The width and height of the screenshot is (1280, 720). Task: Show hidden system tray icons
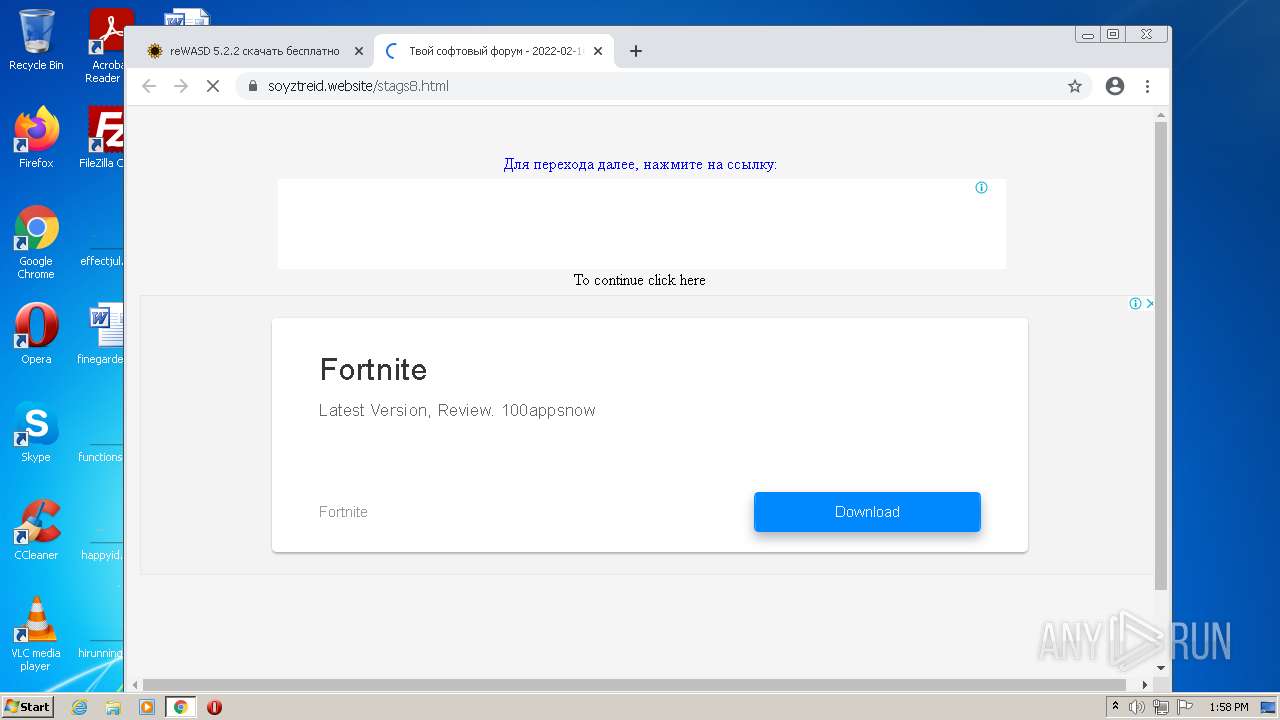(x=1115, y=707)
